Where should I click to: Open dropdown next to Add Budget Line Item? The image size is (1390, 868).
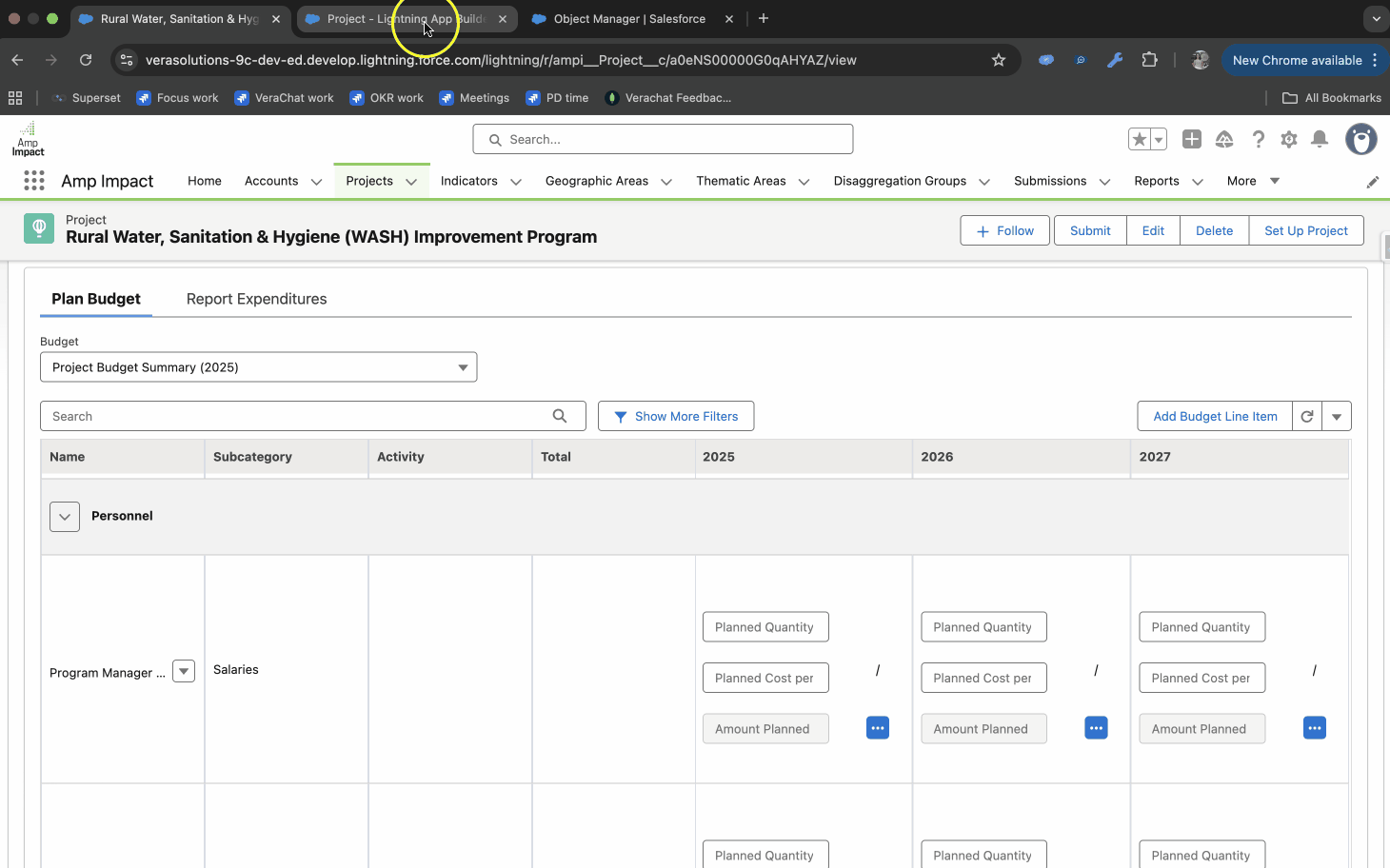[x=1337, y=416]
